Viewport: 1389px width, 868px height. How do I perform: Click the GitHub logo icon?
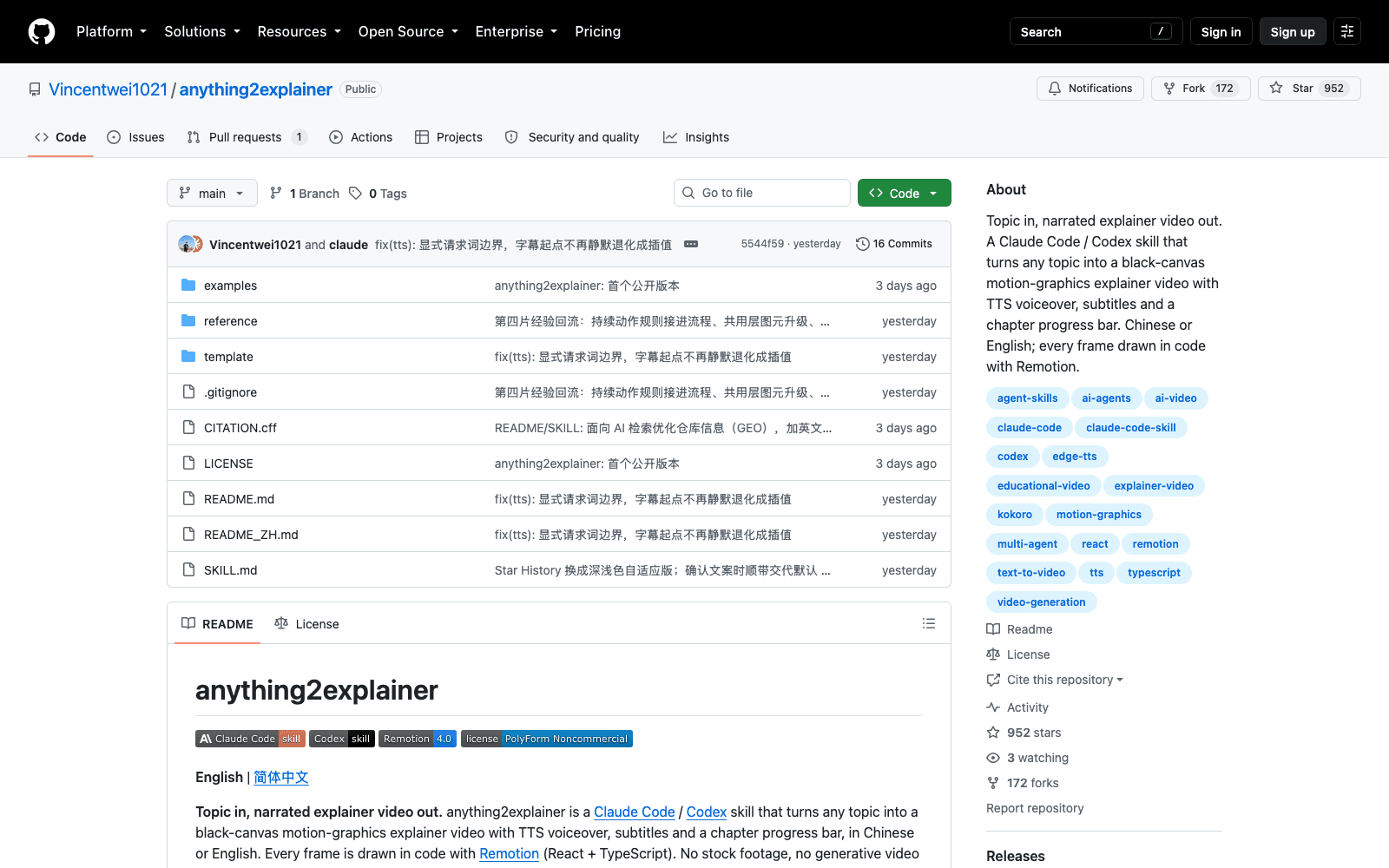click(x=42, y=31)
